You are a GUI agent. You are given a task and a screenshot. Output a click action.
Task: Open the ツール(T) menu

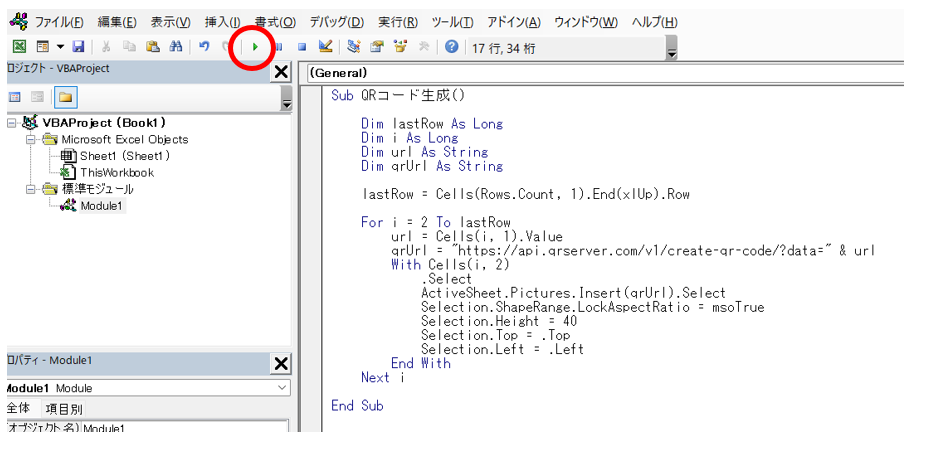(x=452, y=23)
